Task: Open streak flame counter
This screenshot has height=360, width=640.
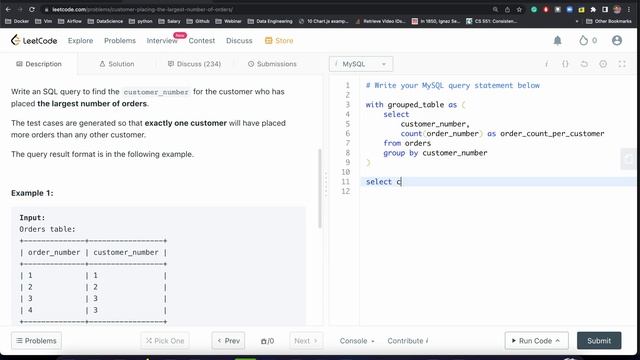Action: click(x=588, y=40)
